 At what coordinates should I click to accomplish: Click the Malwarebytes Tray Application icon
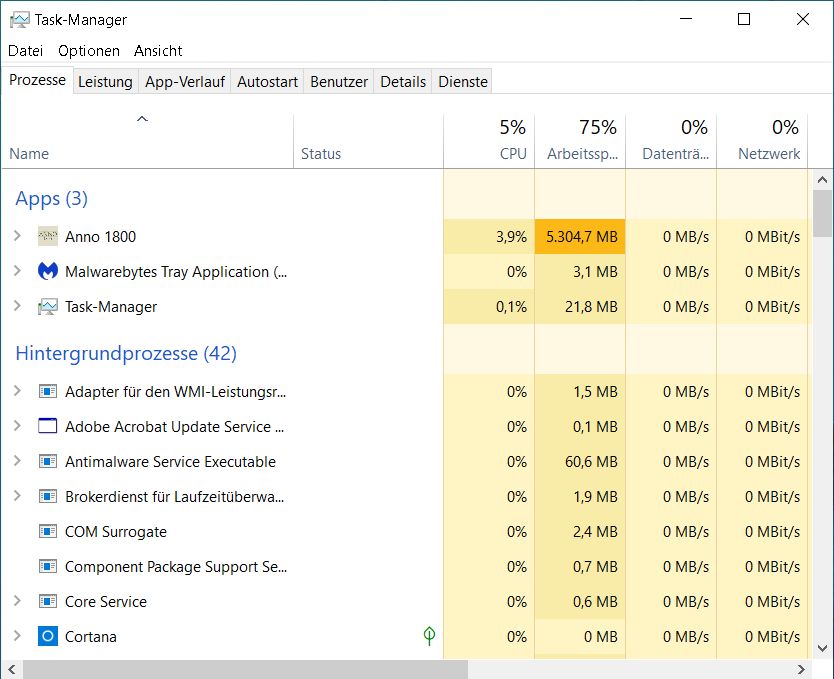(x=48, y=272)
